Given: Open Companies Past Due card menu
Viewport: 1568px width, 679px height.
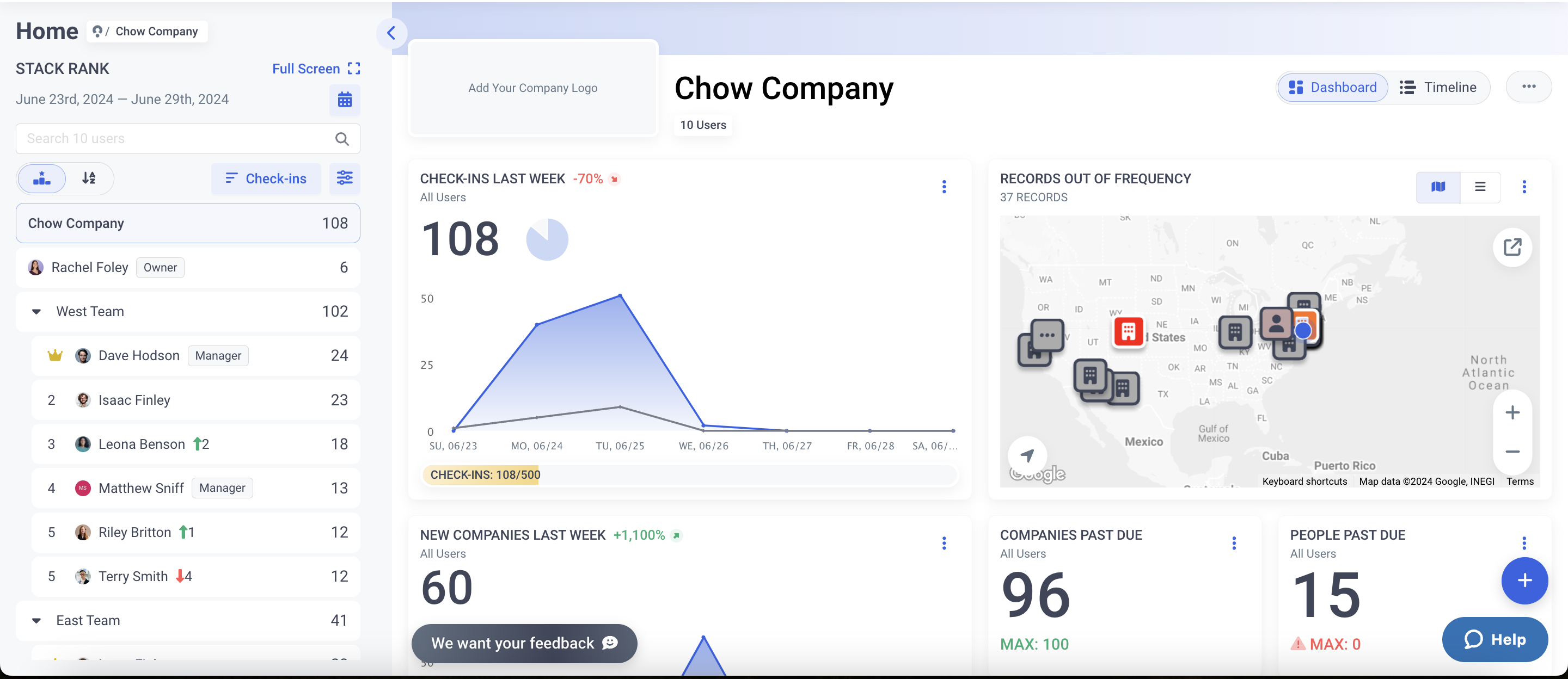Looking at the screenshot, I should (1234, 544).
